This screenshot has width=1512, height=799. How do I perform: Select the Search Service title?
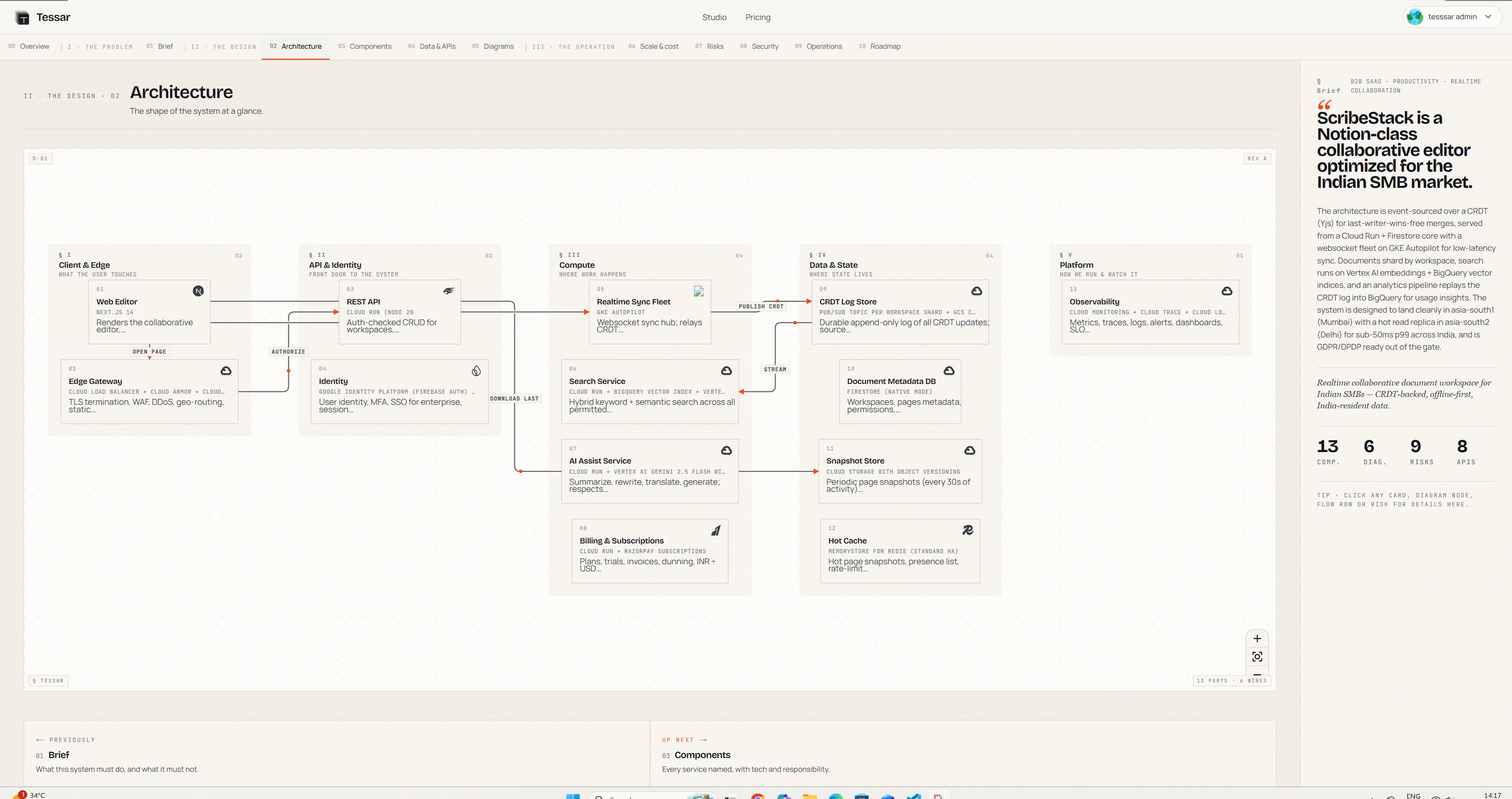[x=597, y=381]
